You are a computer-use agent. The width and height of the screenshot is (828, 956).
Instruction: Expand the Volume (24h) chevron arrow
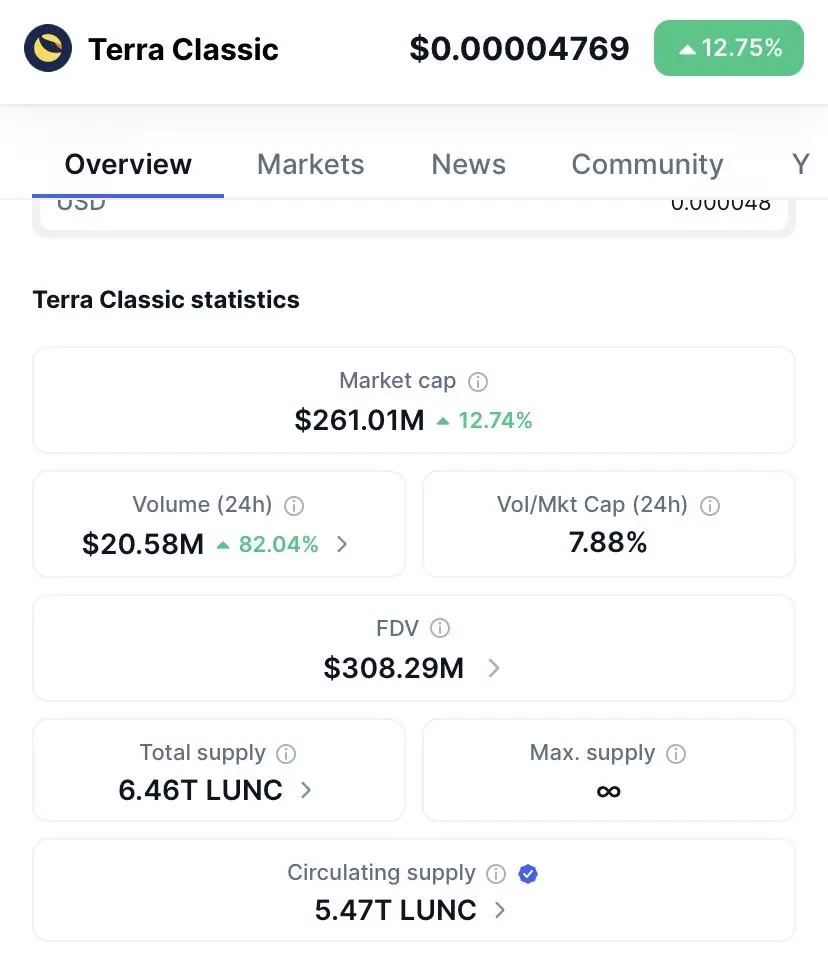(342, 544)
